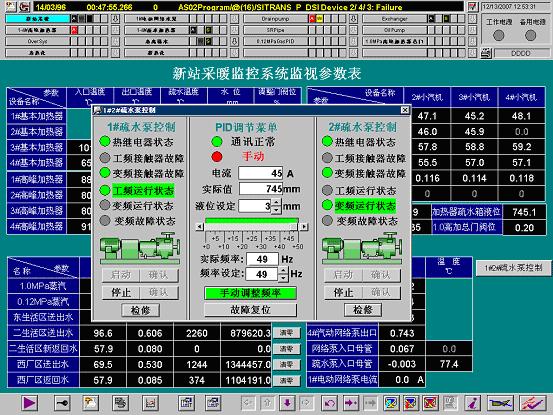Click the green 手动调整频率 button
The image size is (553, 415).
[x=250, y=293]
